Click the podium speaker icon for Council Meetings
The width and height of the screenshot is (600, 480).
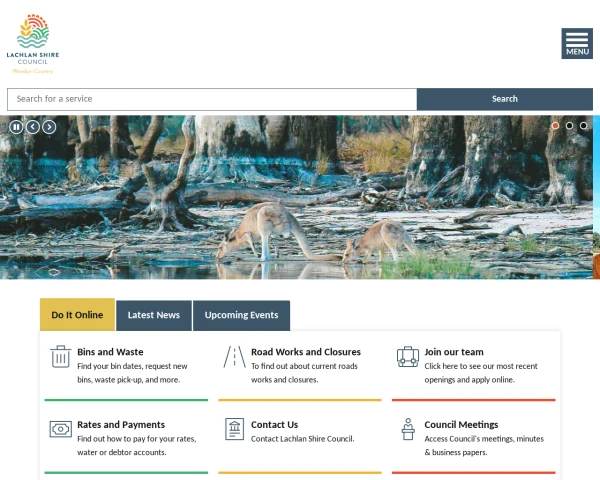point(408,429)
